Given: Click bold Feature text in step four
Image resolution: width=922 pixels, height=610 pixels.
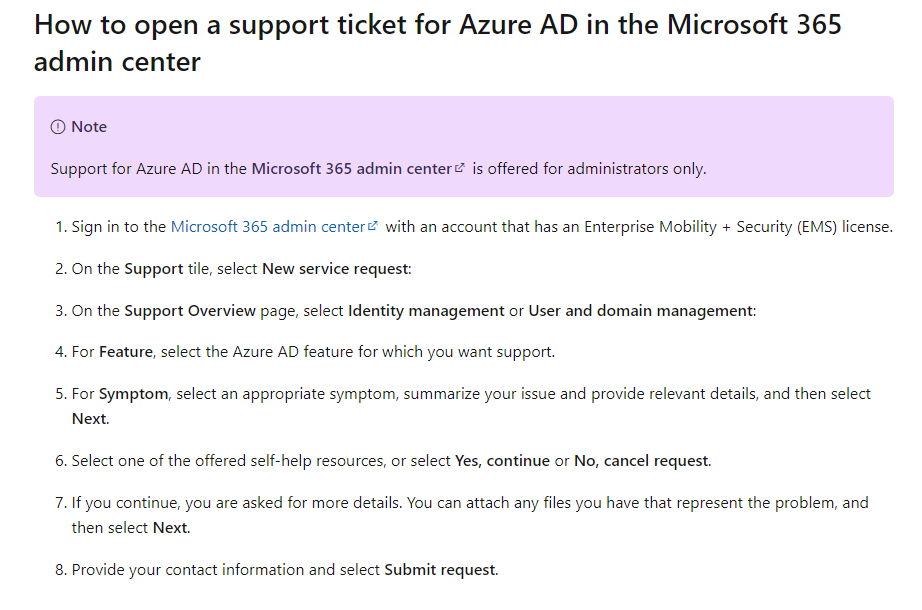Looking at the screenshot, I should (126, 352).
